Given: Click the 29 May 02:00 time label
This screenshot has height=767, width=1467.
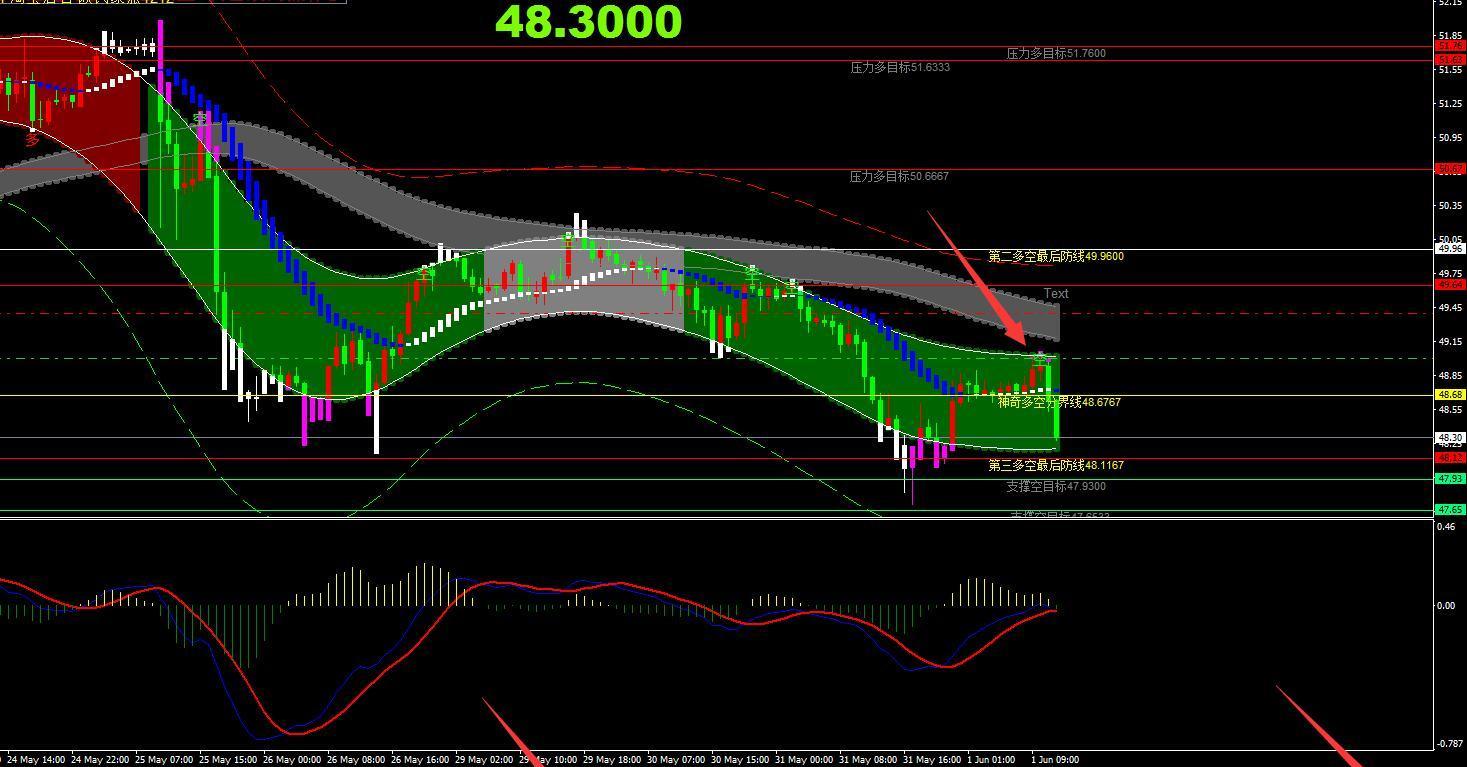Looking at the screenshot, I should pos(485,760).
